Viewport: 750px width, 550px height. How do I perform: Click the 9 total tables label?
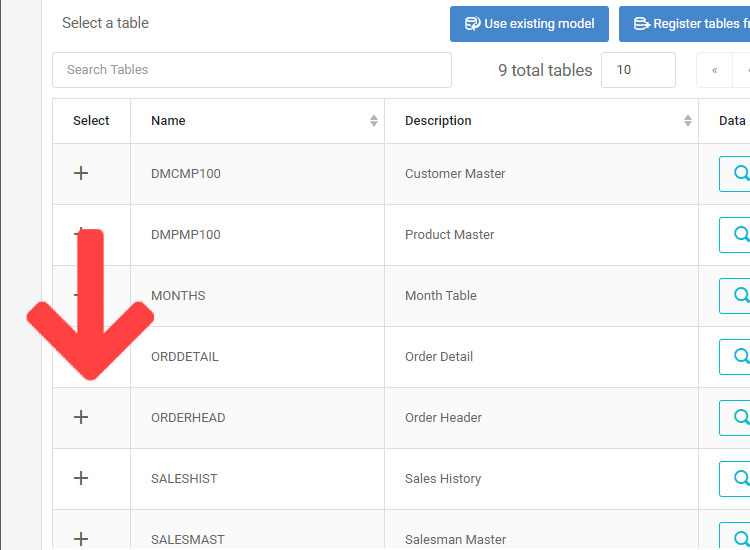pyautogui.click(x=545, y=70)
